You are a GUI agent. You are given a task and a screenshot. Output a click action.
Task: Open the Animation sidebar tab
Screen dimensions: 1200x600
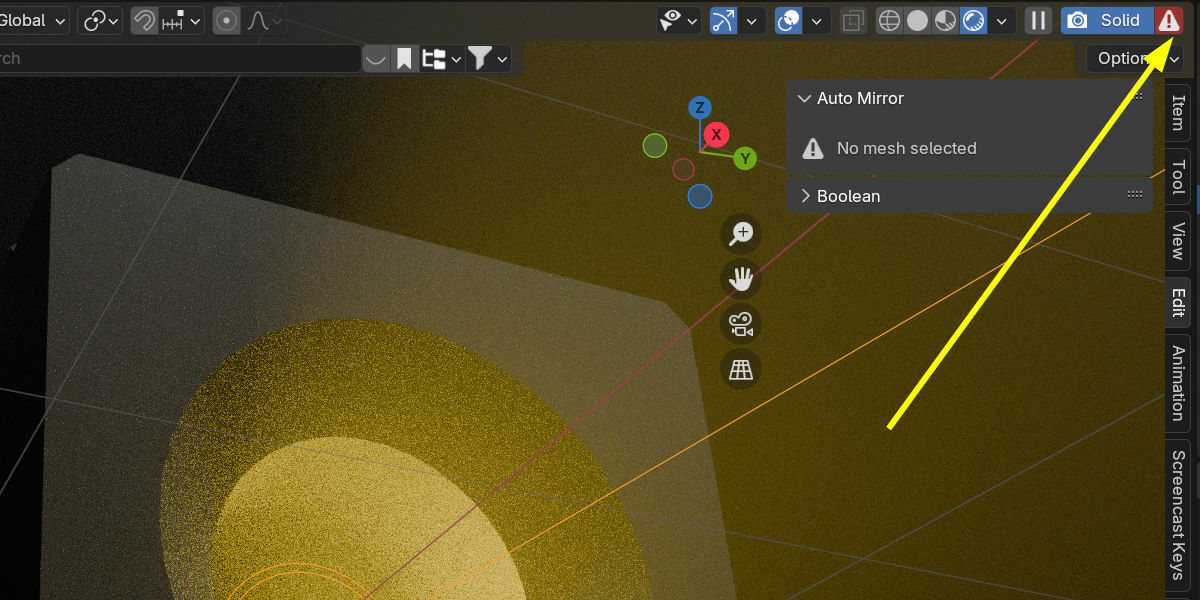point(1178,382)
